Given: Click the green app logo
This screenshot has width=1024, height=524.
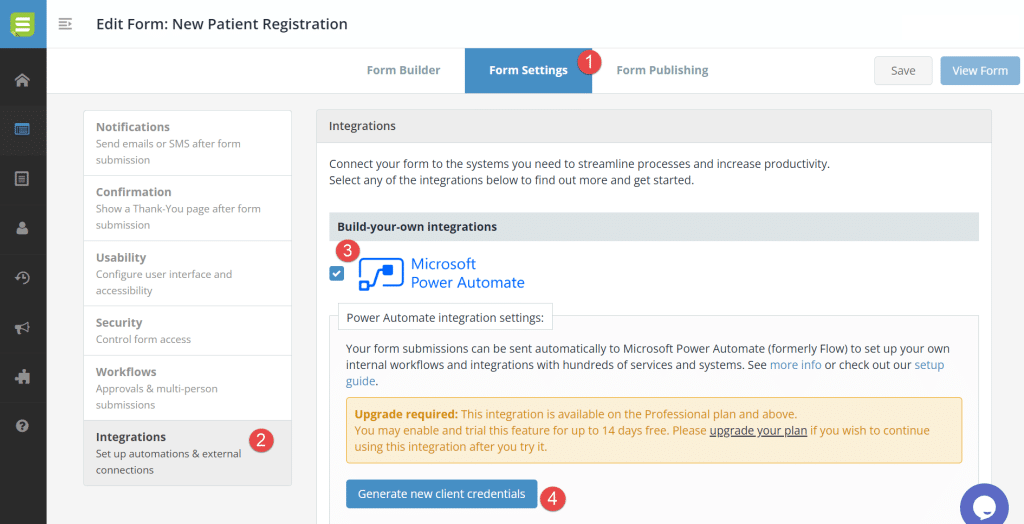Looking at the screenshot, I should pos(22,24).
